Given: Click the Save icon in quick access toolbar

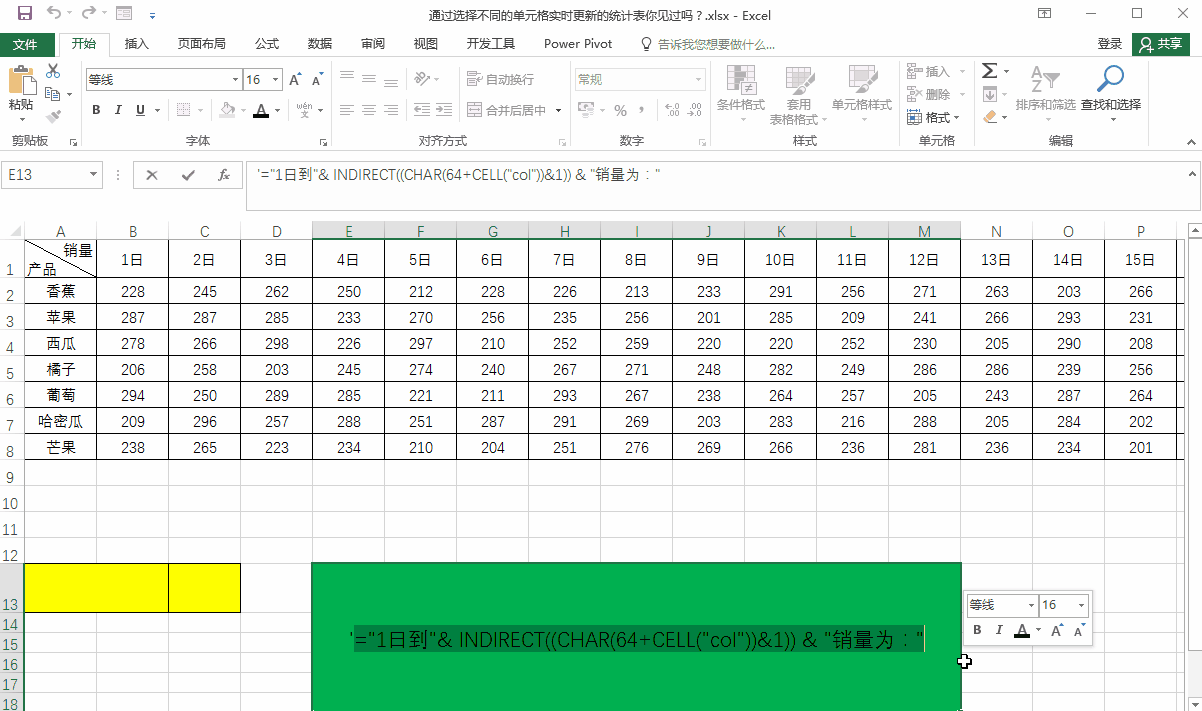Looking at the screenshot, I should pos(24,14).
